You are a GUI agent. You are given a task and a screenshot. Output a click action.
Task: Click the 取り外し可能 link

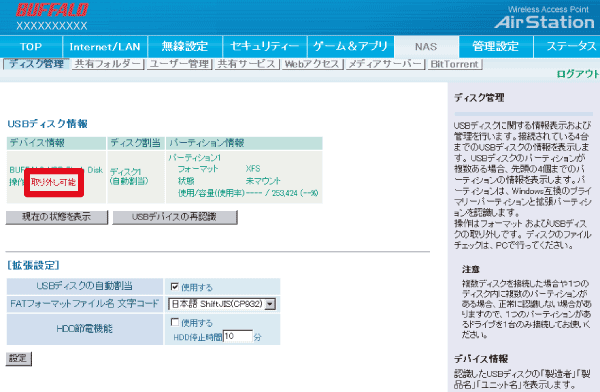[54, 182]
